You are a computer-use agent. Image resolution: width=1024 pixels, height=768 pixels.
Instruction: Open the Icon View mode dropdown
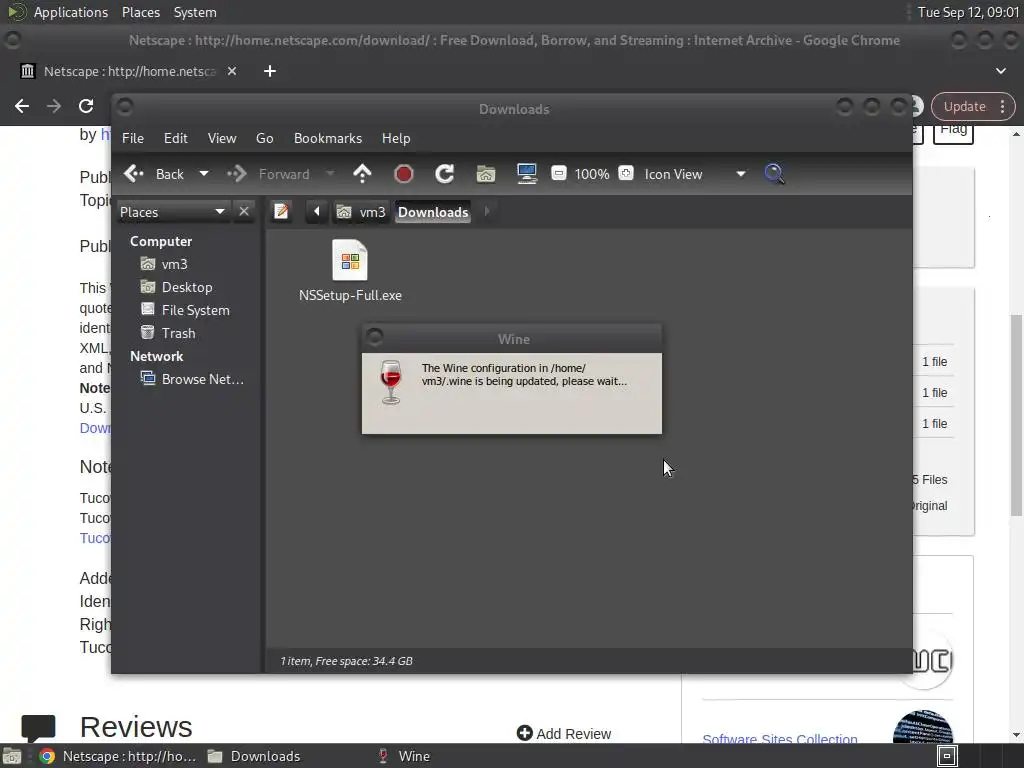(x=695, y=174)
